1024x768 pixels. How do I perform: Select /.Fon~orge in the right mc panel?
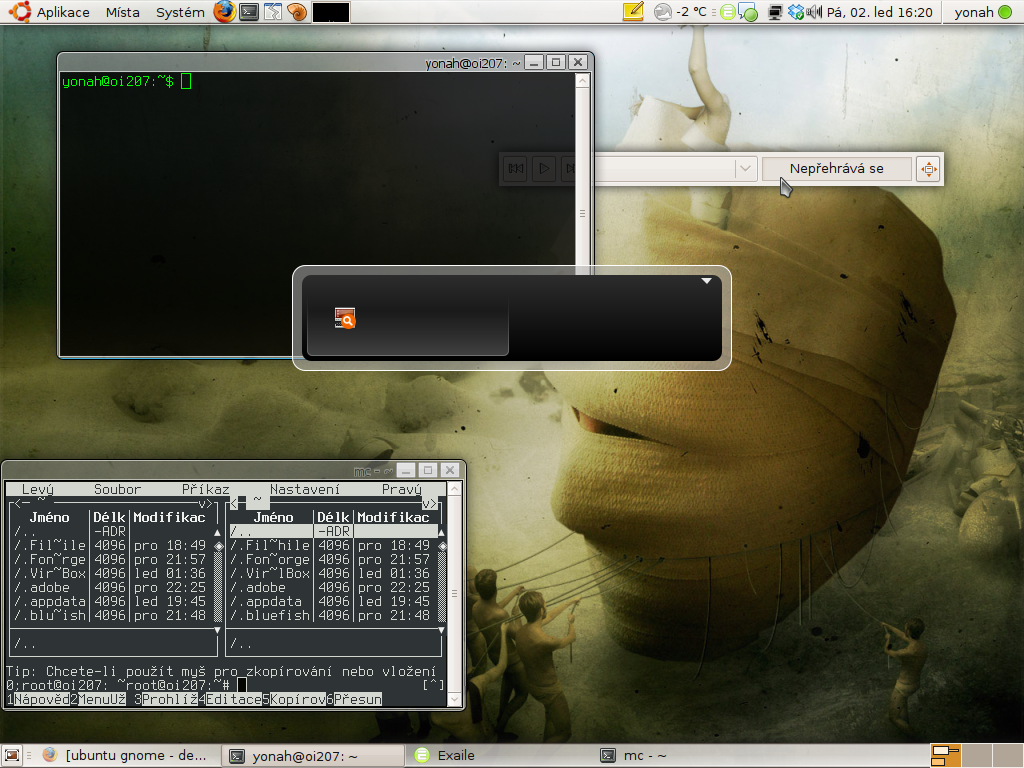(332, 559)
